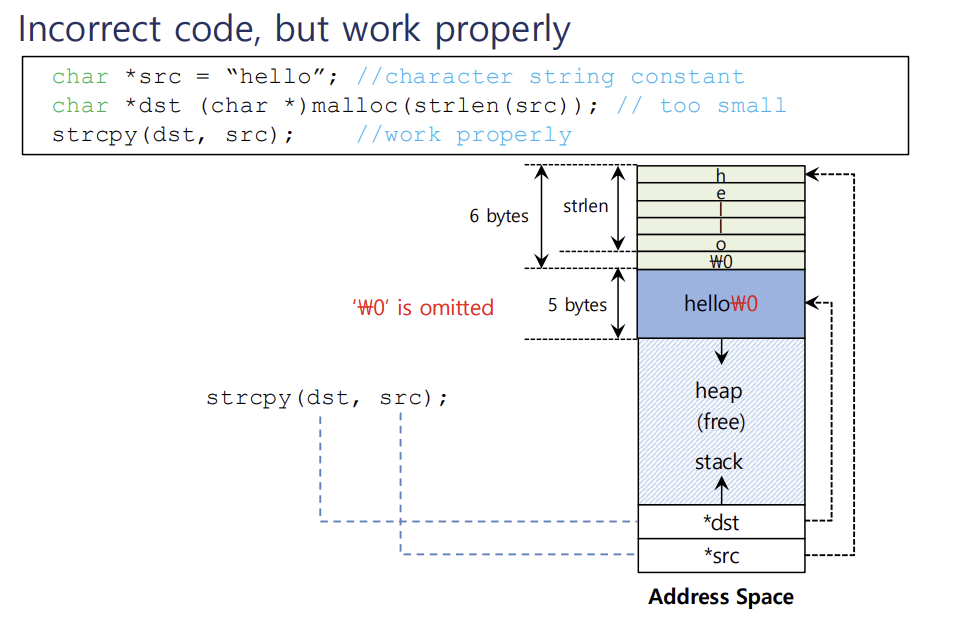Click the "strlen" label beside the arrows
The height and width of the screenshot is (617, 957).
pos(585,206)
